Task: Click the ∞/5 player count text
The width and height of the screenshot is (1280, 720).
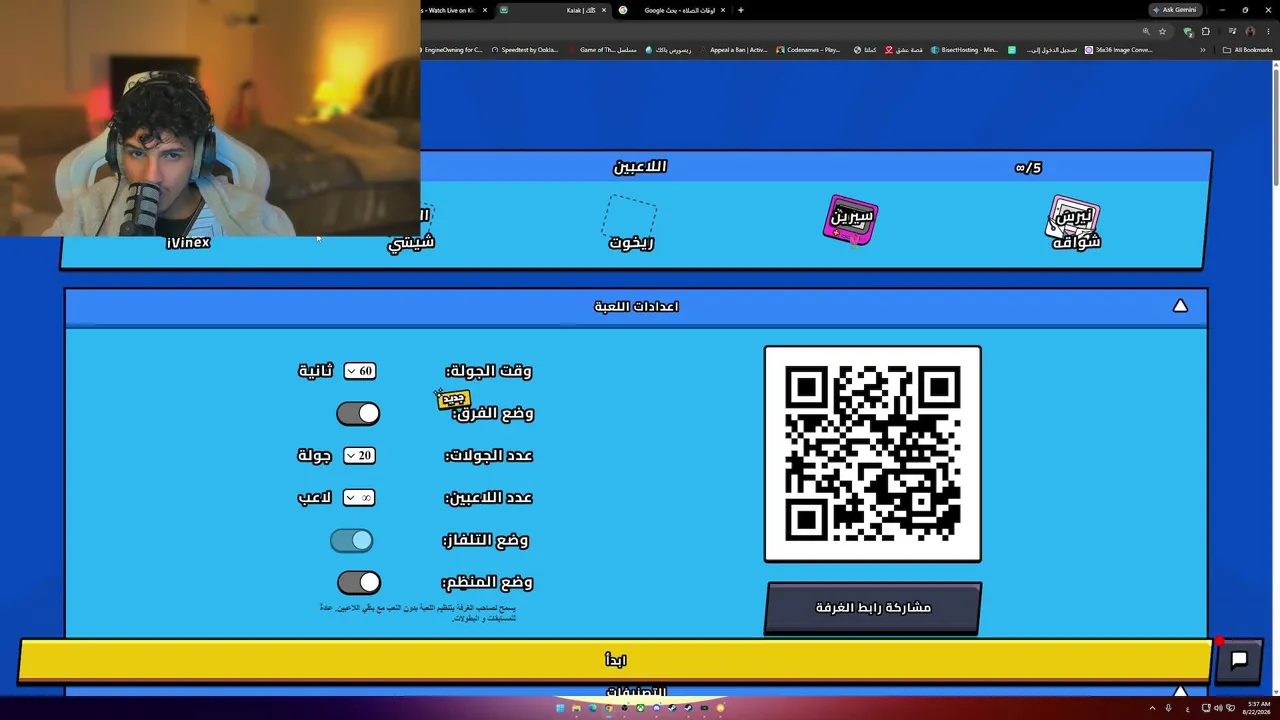Action: pos(1028,167)
